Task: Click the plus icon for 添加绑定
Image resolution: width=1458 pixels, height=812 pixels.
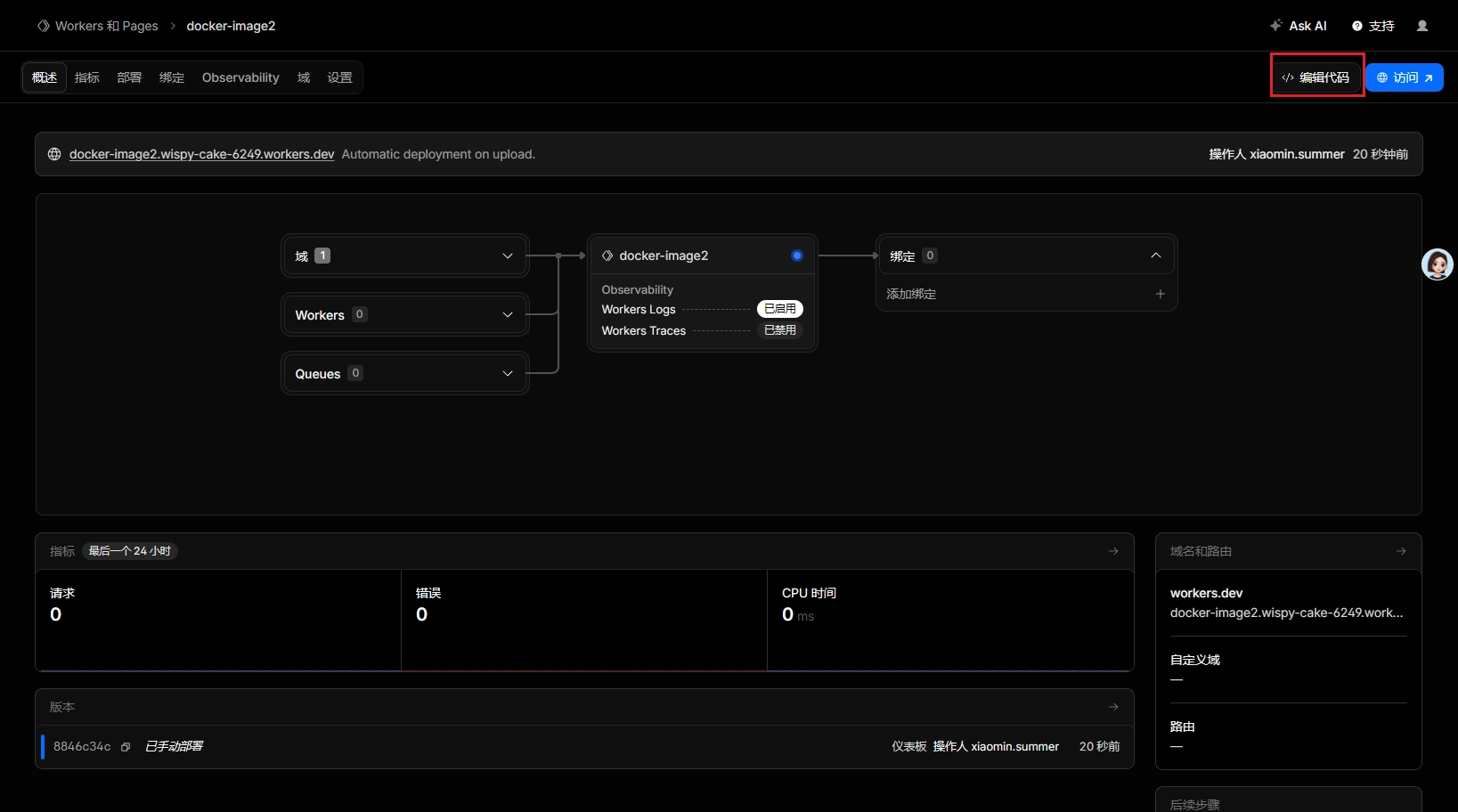Action: pyautogui.click(x=1160, y=294)
